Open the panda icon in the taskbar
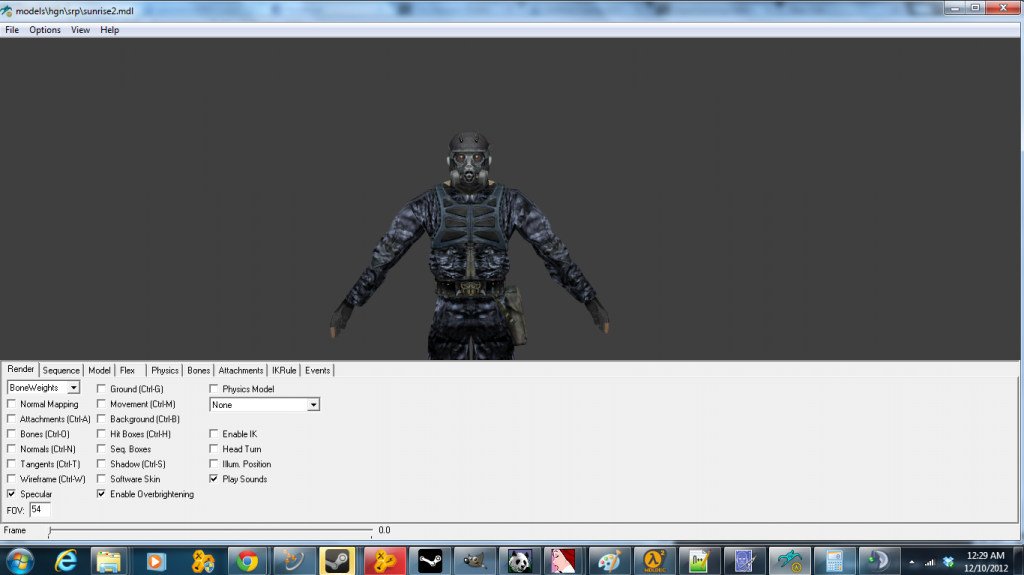Screen dimensions: 1024x575 [x=520, y=561]
